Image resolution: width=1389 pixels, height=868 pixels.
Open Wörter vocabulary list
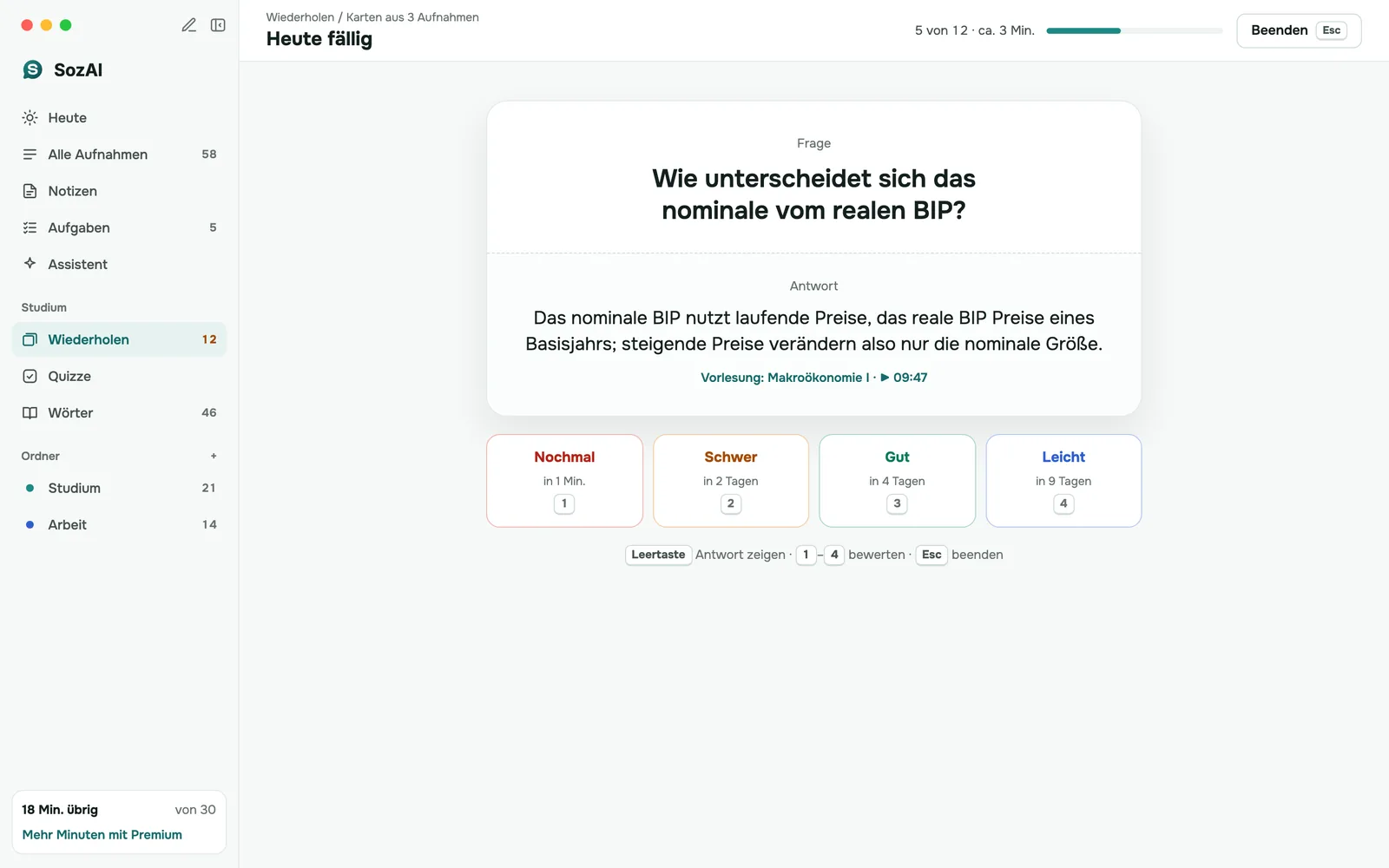pos(119,412)
